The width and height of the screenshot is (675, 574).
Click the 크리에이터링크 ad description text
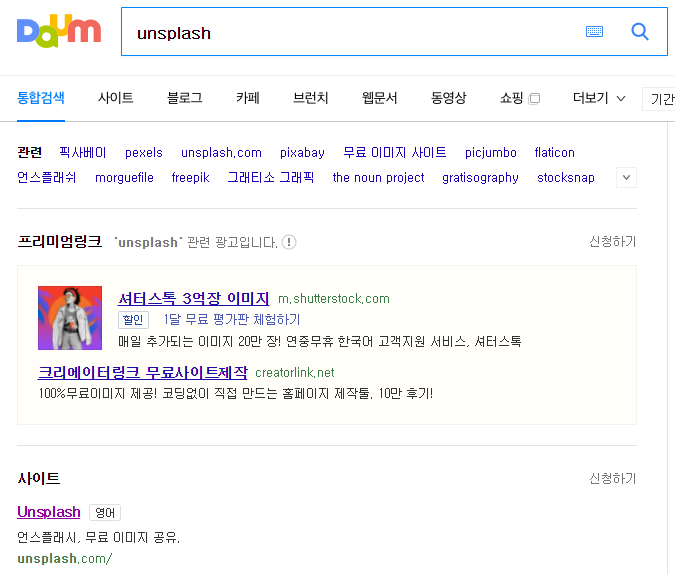[235, 393]
